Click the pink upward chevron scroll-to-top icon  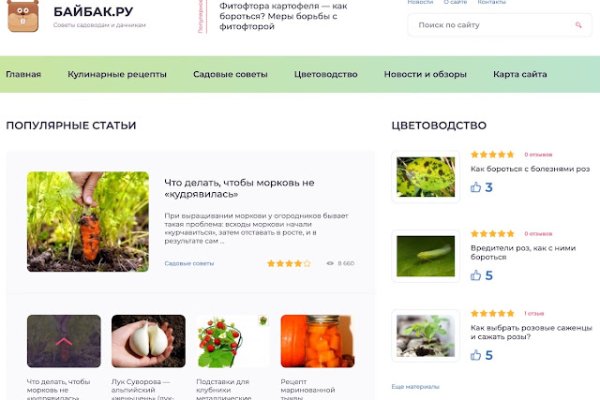coord(64,341)
